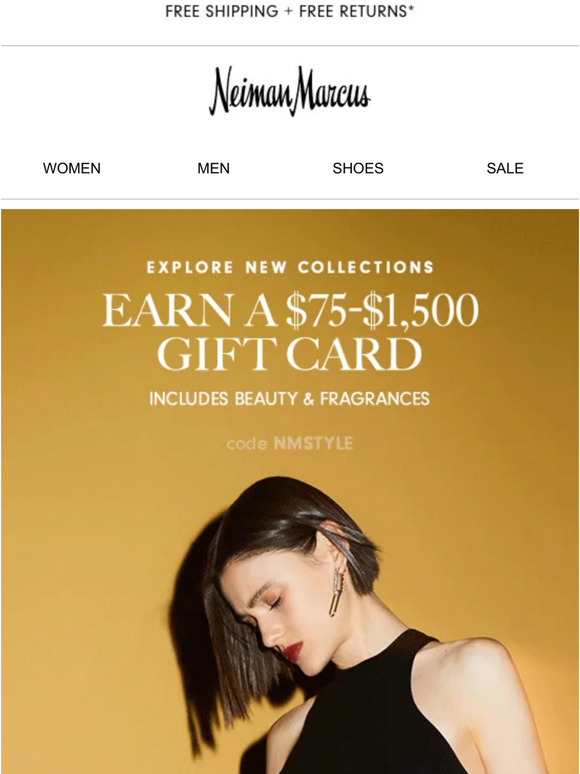Select the Explore New Collections text
The width and height of the screenshot is (580, 774).
point(290,267)
